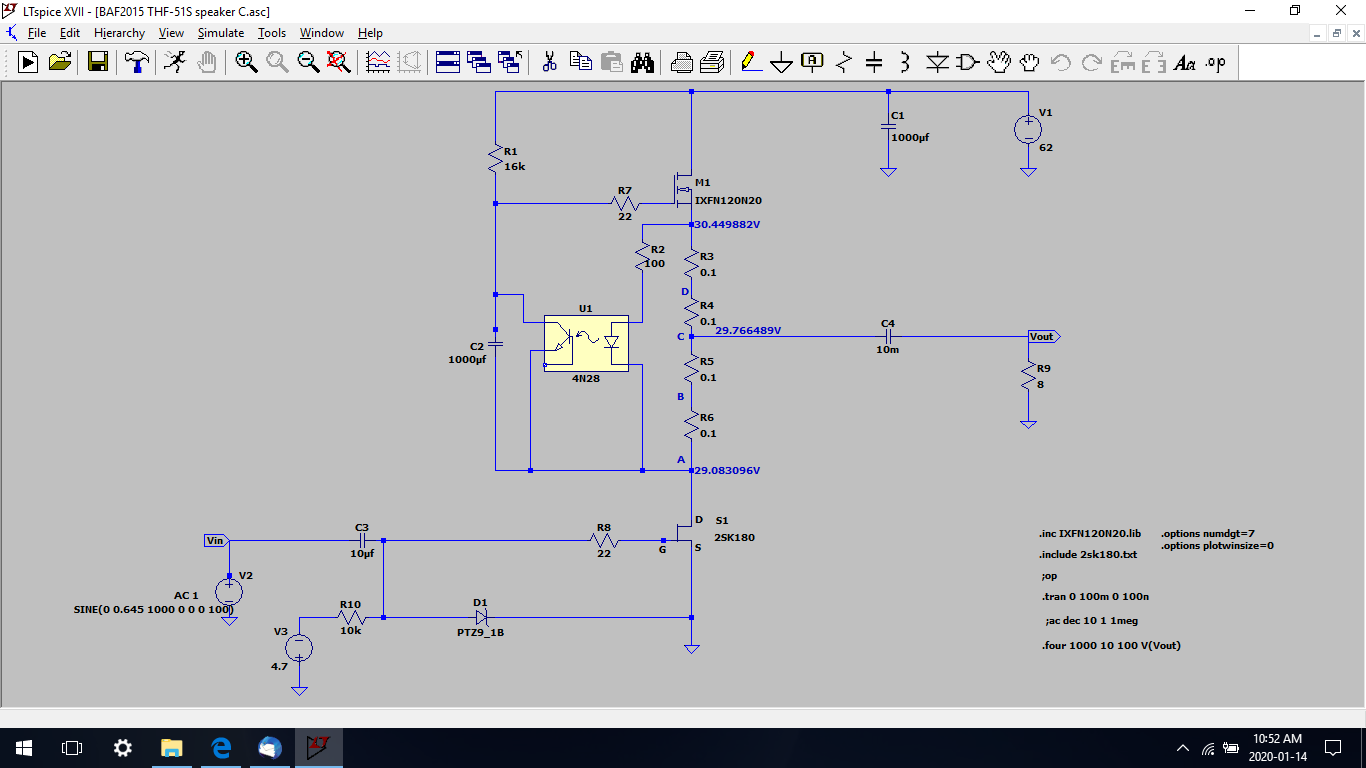Click the Close All Windows toolbar icon
Image resolution: width=1366 pixels, height=768 pixels.
coord(511,62)
